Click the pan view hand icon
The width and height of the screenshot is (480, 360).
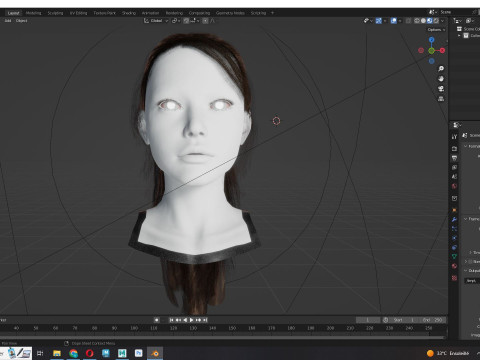441,79
